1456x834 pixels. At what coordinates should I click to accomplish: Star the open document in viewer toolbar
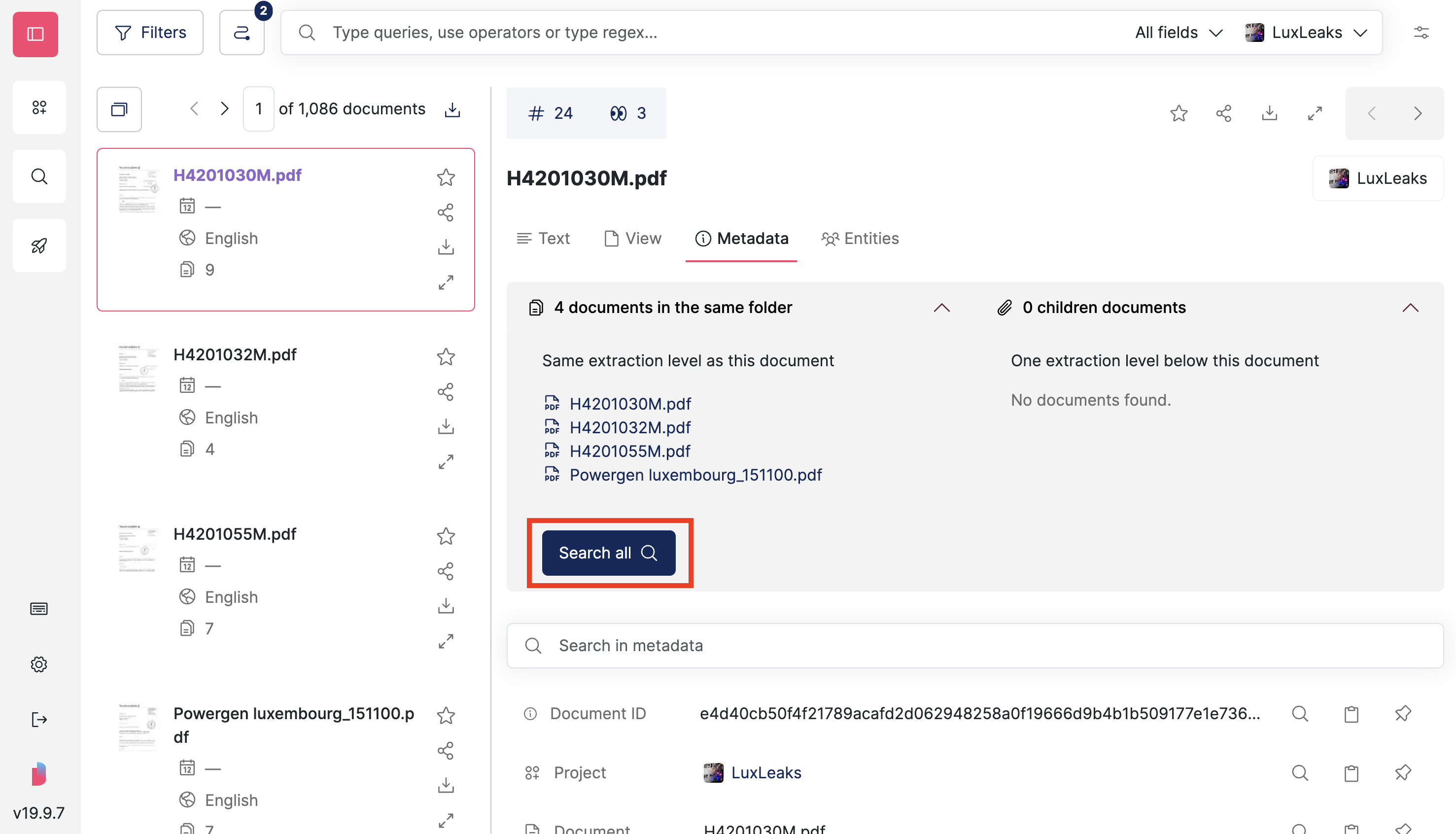point(1178,113)
